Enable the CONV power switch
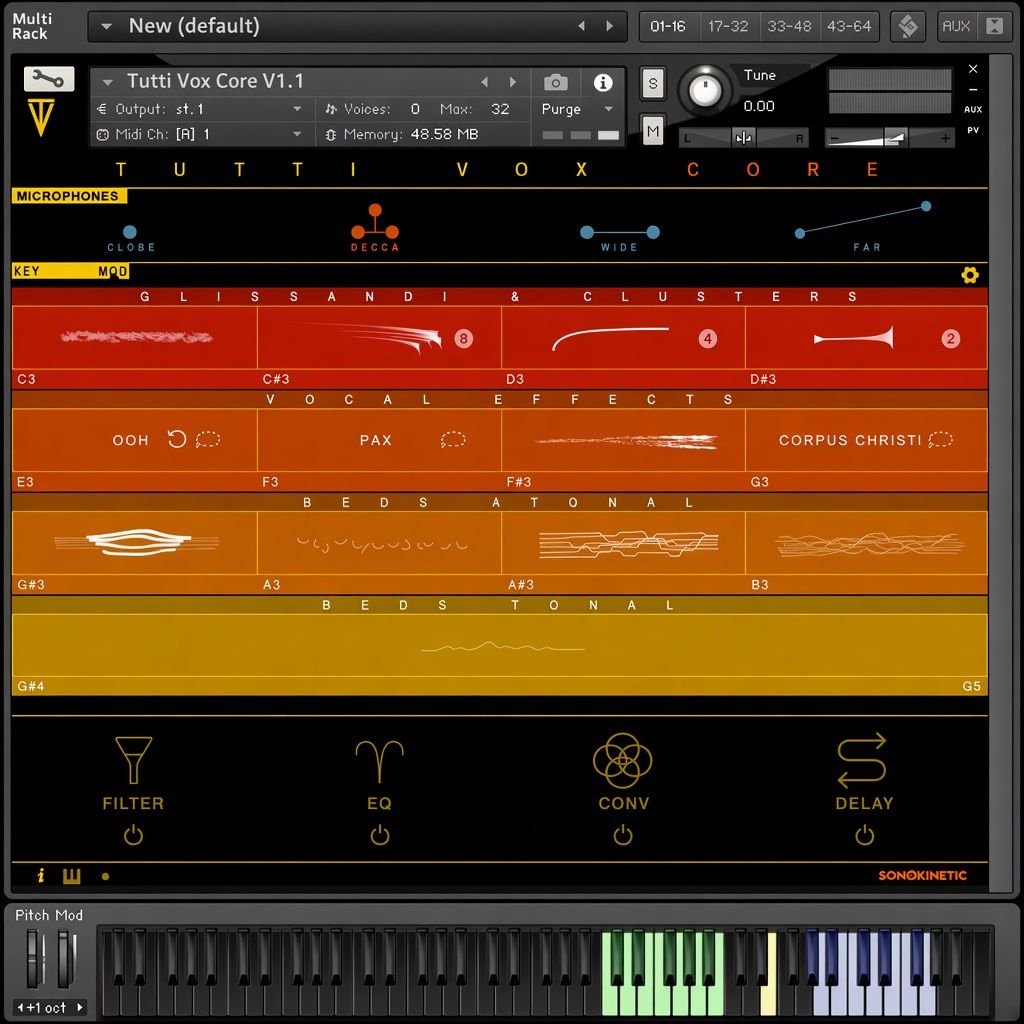Viewport: 1024px width, 1024px height. coord(623,835)
